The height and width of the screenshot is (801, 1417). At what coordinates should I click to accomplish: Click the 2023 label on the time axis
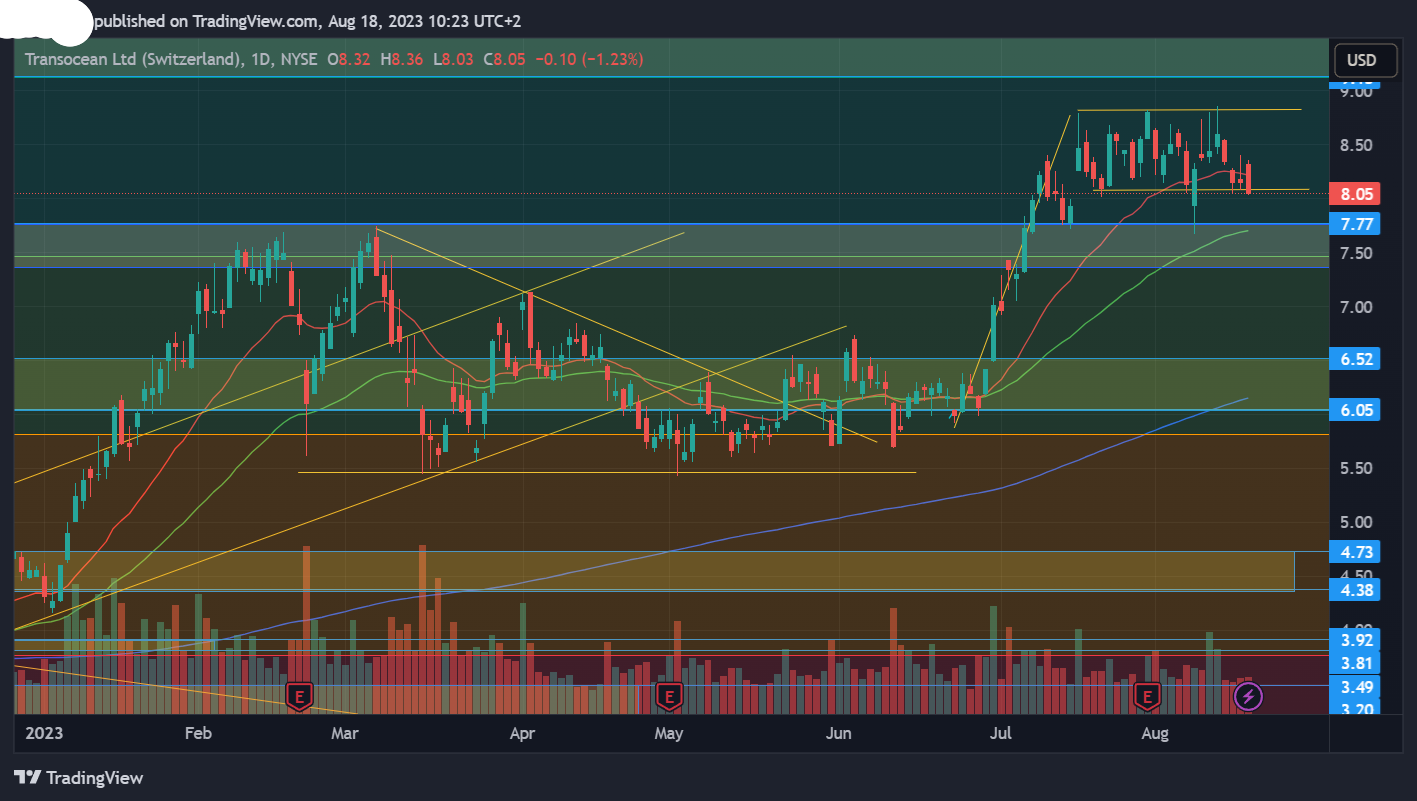(x=44, y=733)
